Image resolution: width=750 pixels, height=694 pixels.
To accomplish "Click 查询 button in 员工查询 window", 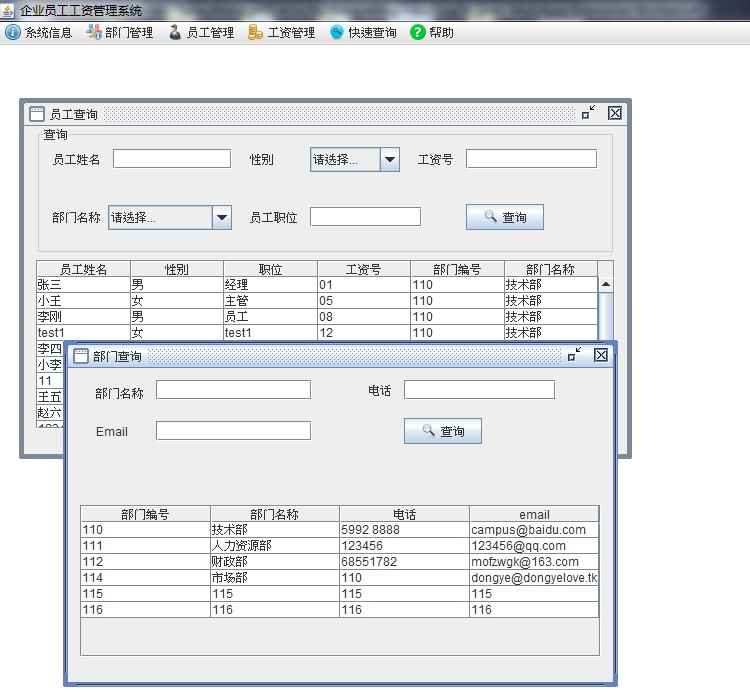I will pyautogui.click(x=505, y=217).
